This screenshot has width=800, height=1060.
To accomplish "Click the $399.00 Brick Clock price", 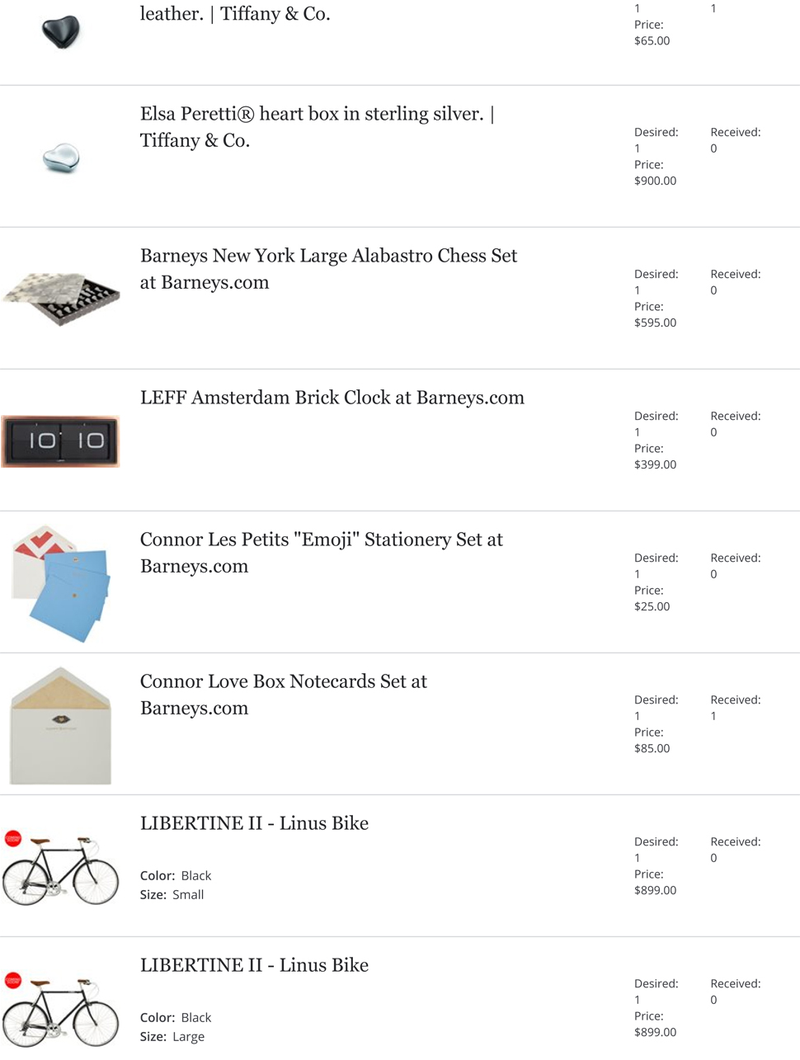I will tap(655, 464).
